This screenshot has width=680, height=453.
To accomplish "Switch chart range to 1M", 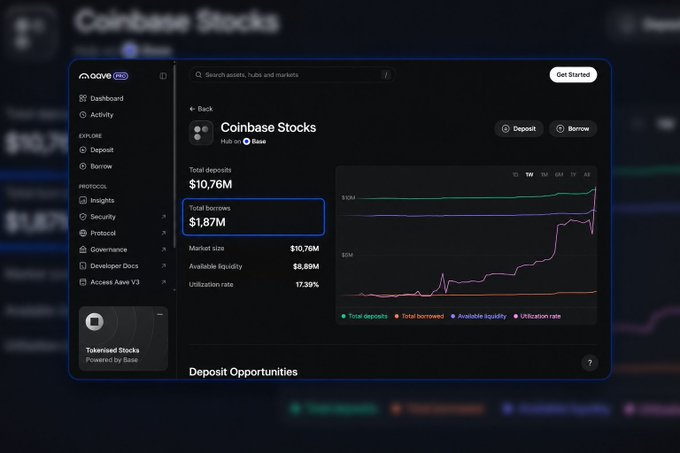I will click(544, 175).
